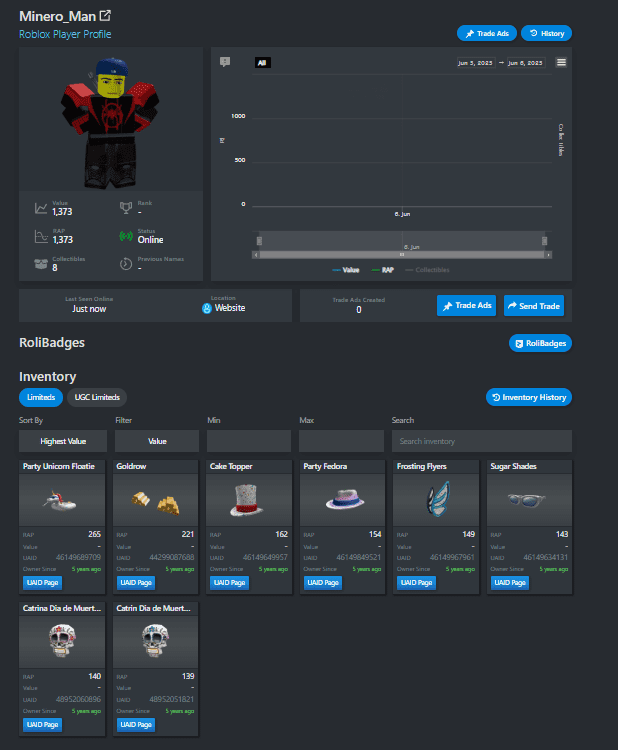The image size is (618, 750).
Task: Click UAID 46149689709 text
Action: pyautogui.click(x=78, y=557)
